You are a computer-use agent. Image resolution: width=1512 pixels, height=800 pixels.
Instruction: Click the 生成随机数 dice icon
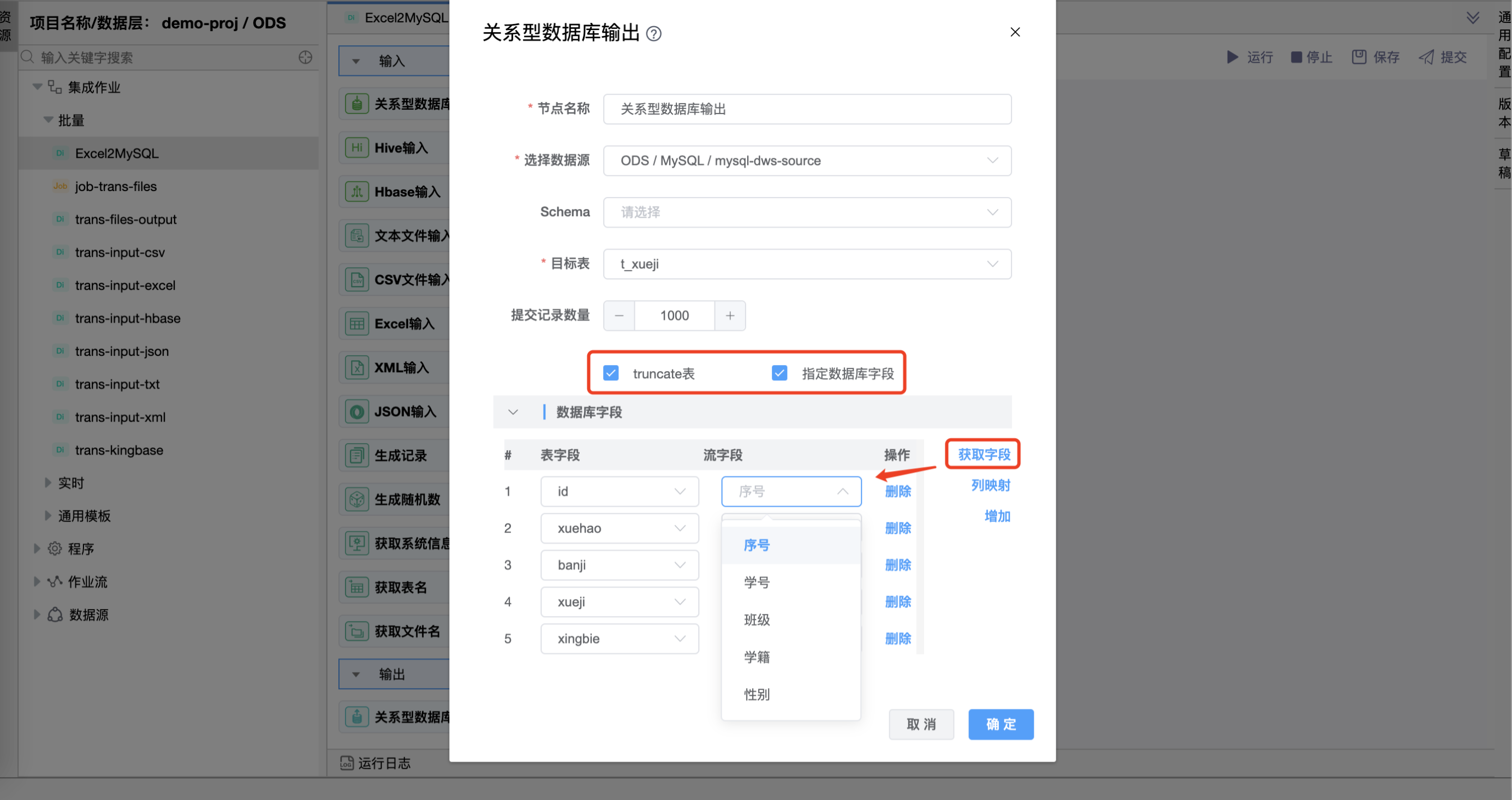(x=356, y=499)
